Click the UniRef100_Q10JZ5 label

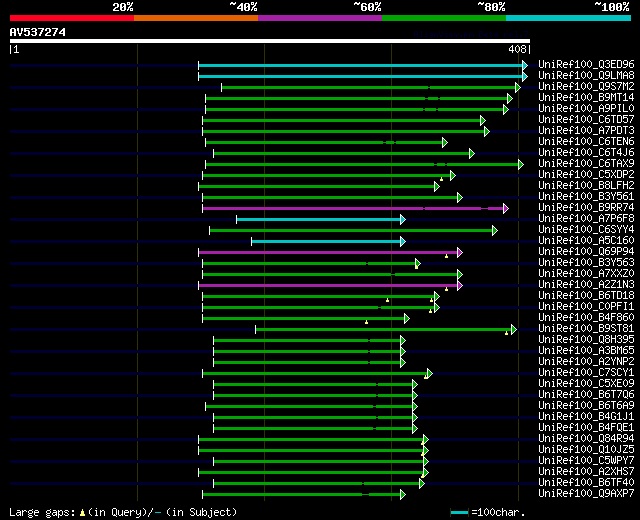[x=586, y=450]
